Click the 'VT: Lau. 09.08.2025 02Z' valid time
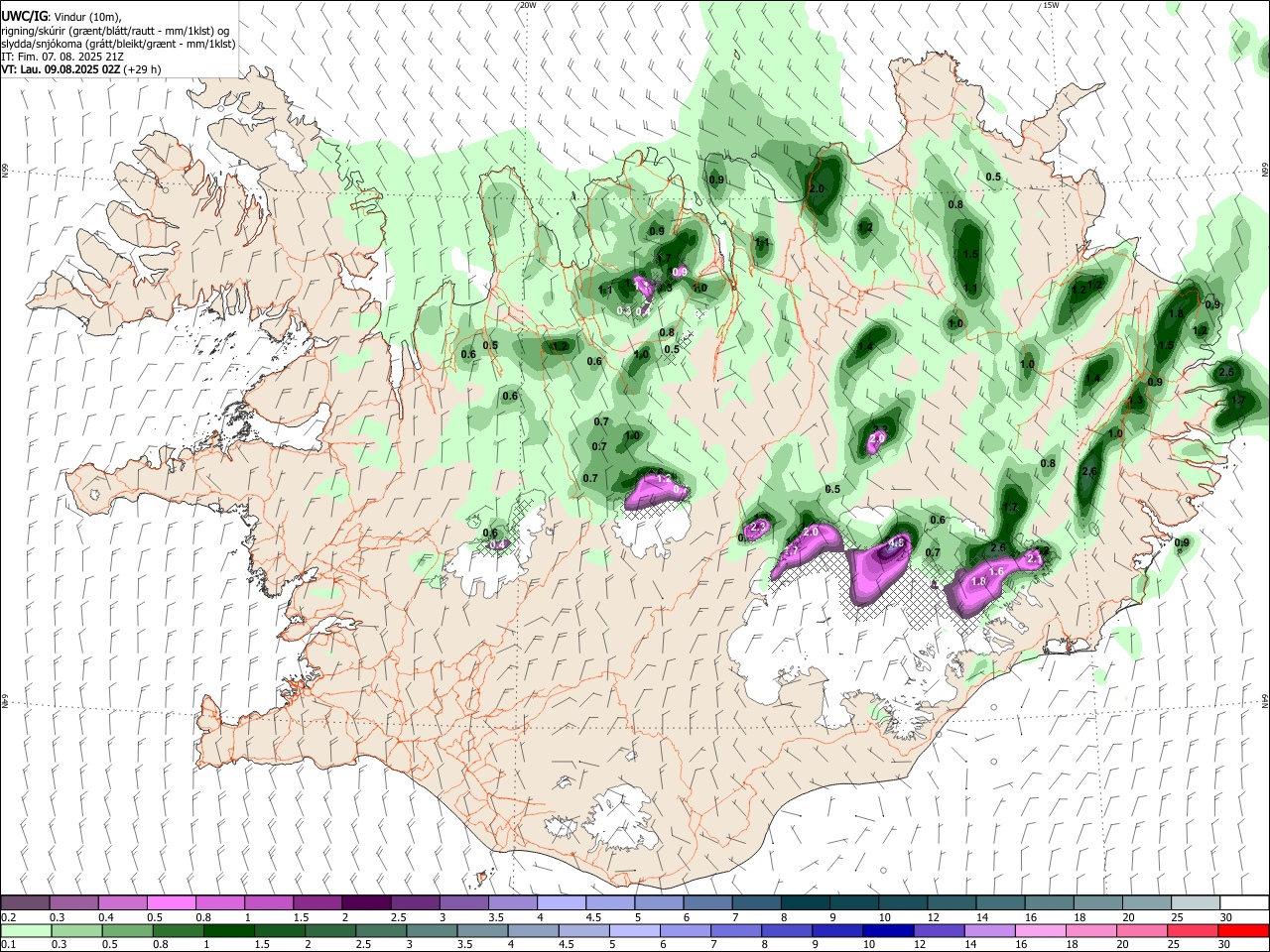 click(62, 69)
